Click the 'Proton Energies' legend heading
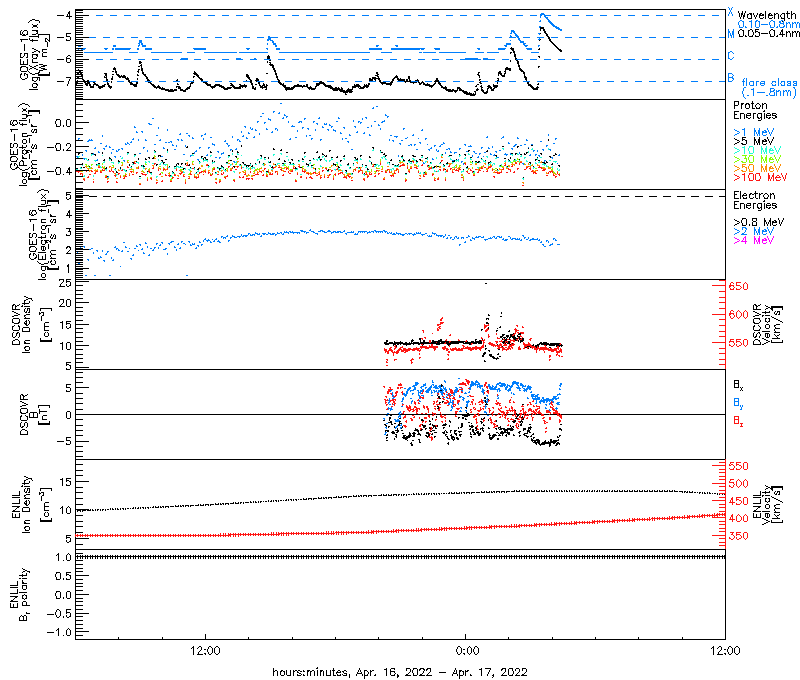Screen dimensions: 800x680 pos(755,110)
